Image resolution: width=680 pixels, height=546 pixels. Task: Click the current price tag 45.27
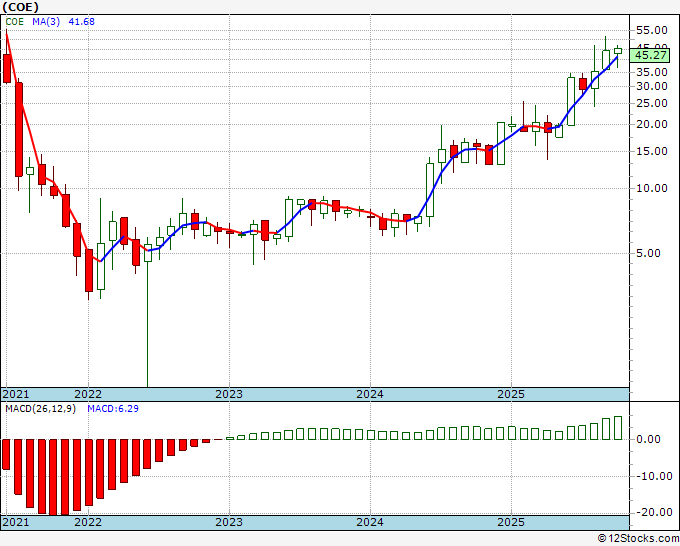[651, 55]
